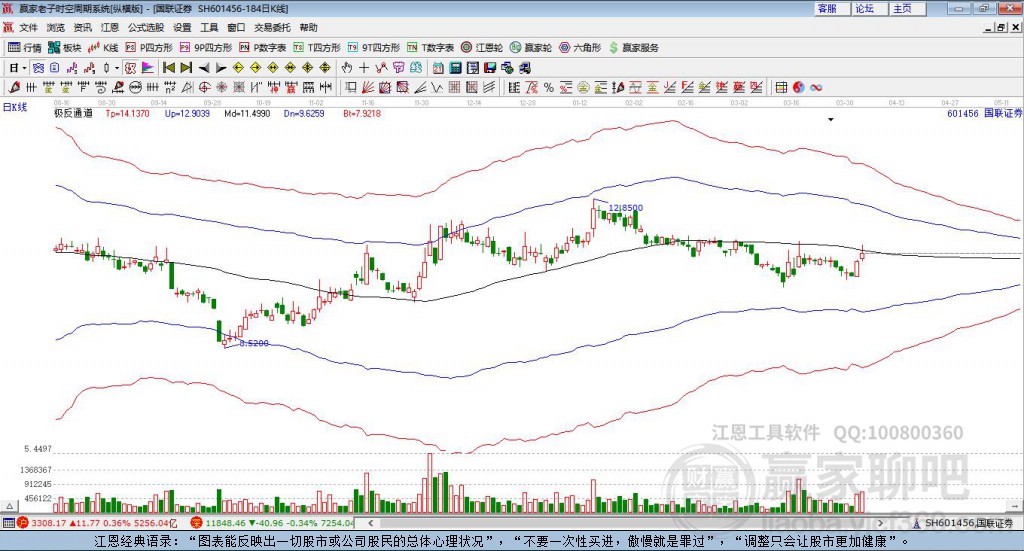Click the Up=12.9039 indicator value
1024x551 pixels.
click(187, 114)
